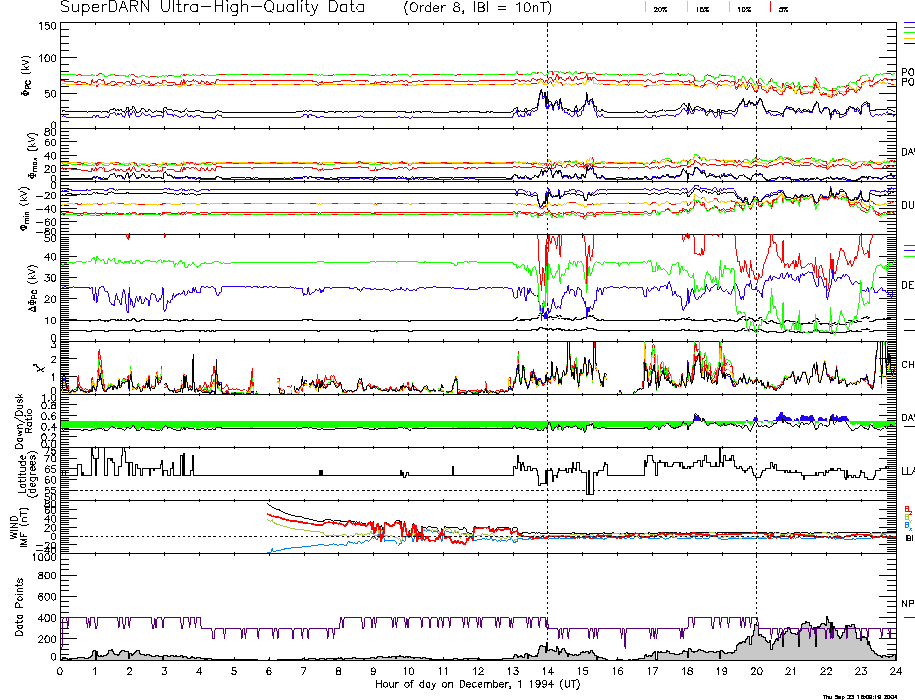Click the 'Latitude (degrees)' axis label
Image resolution: width=915 pixels, height=700 pixels.
coord(22,472)
